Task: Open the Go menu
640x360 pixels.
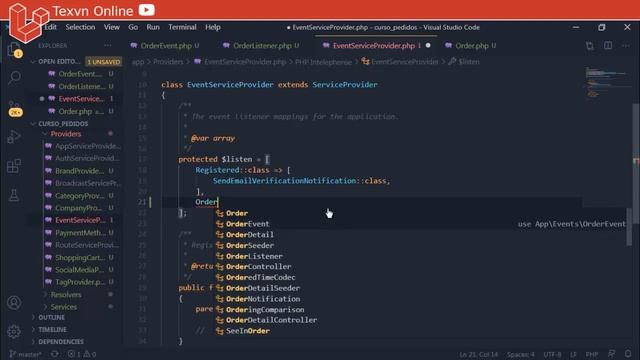Action: 133,27
